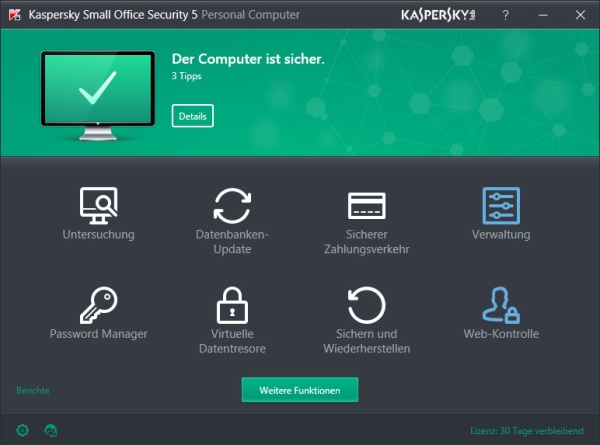The width and height of the screenshot is (600, 445).
Task: Open support agent icon in footer
Action: click(x=51, y=430)
